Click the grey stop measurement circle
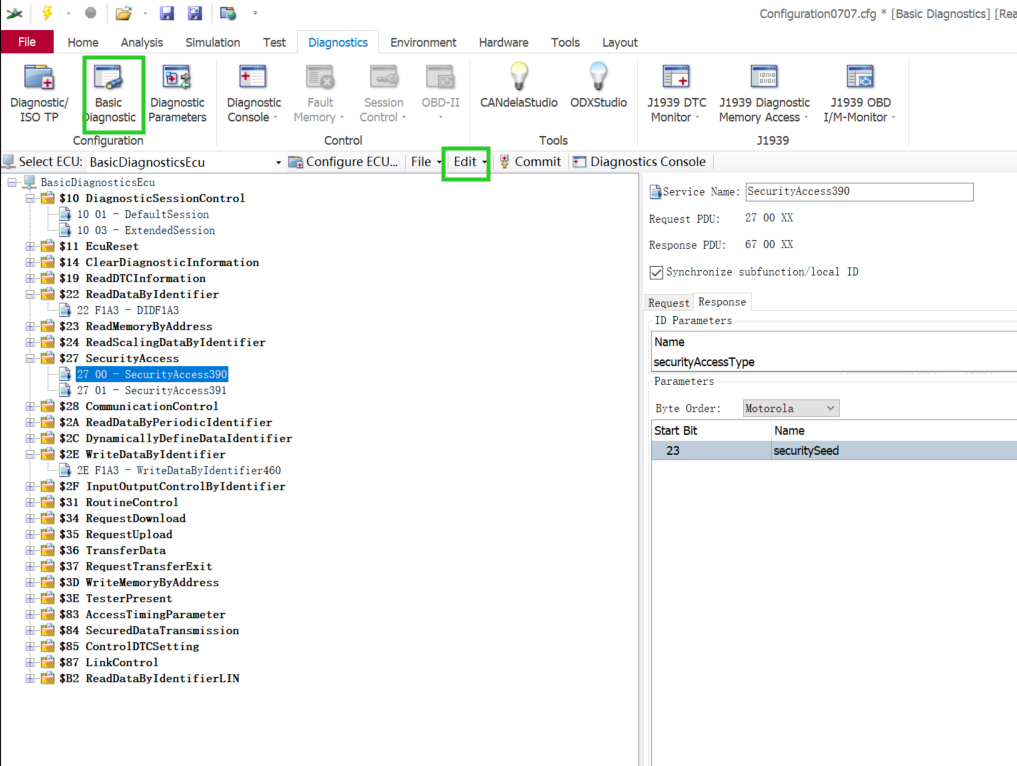The image size is (1017, 766). click(x=91, y=13)
